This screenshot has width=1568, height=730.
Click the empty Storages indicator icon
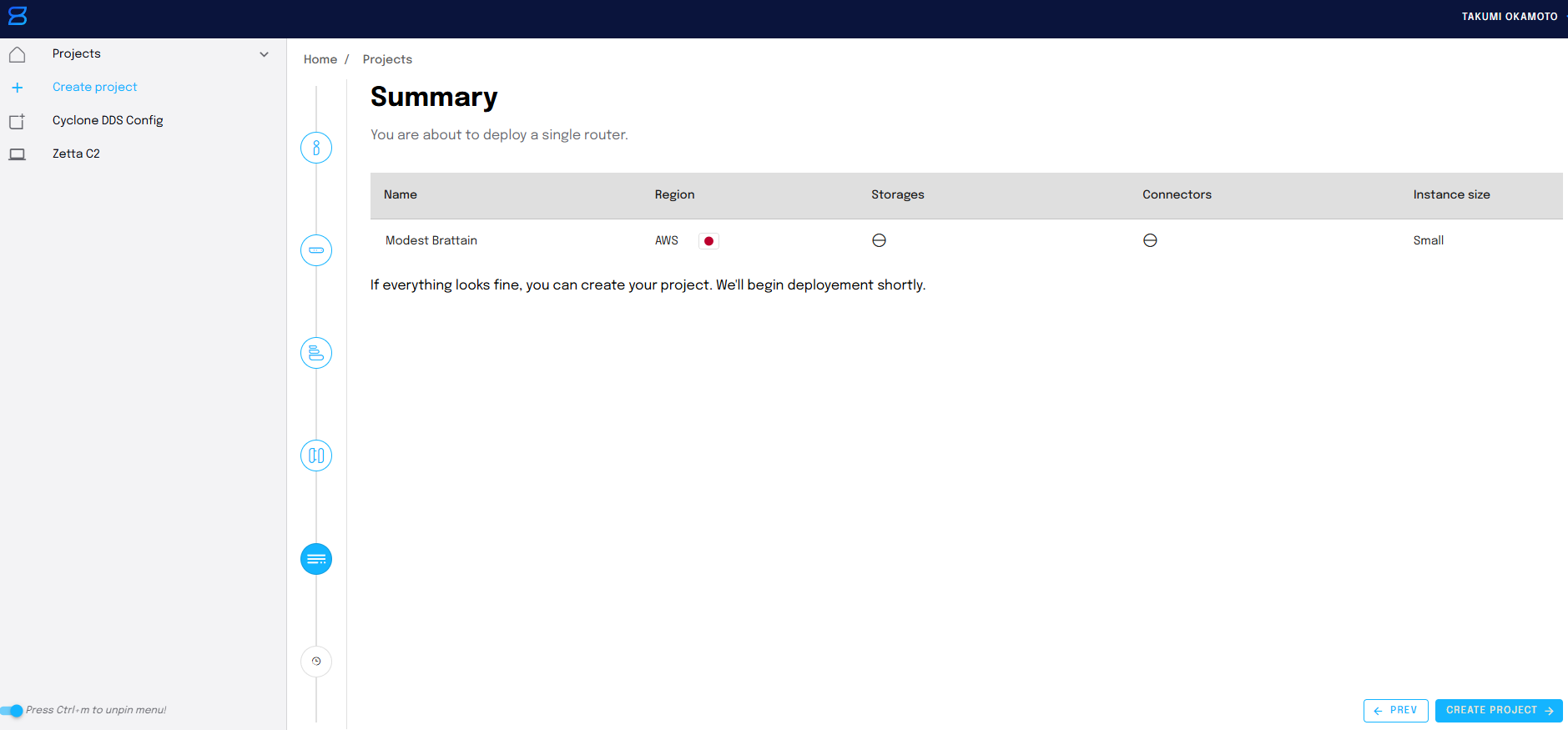(879, 240)
